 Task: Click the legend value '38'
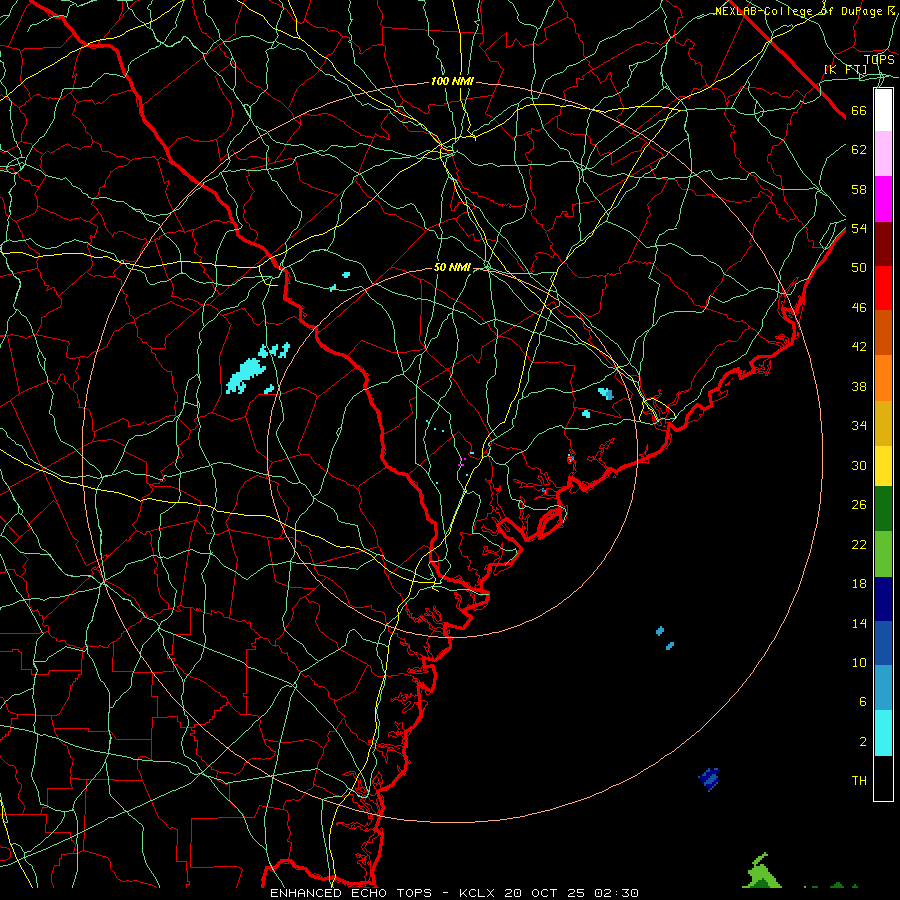click(859, 387)
